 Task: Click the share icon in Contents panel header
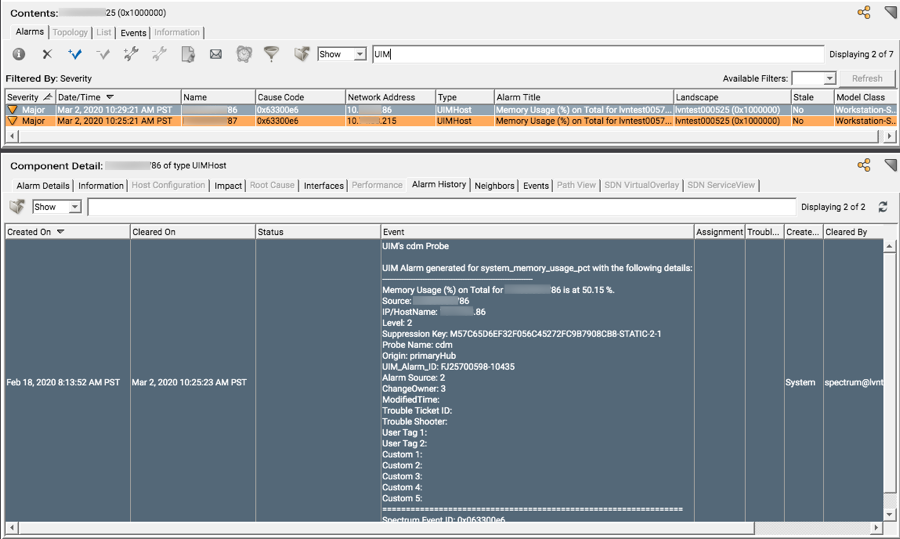click(x=864, y=13)
